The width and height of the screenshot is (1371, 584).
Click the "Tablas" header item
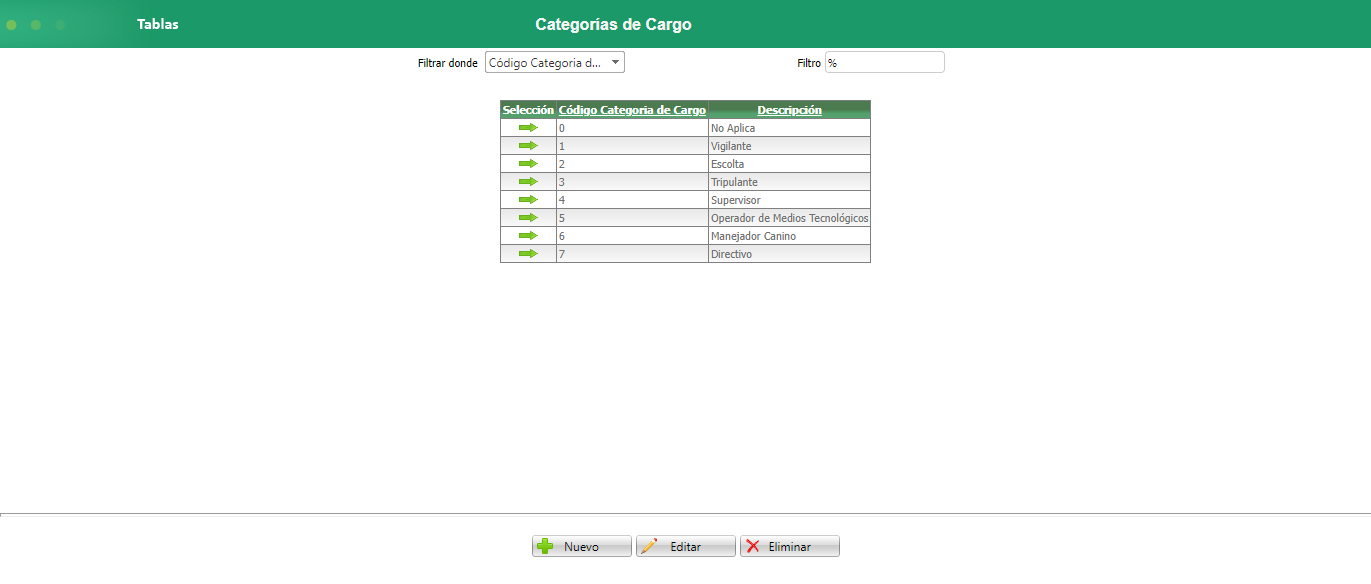(157, 23)
